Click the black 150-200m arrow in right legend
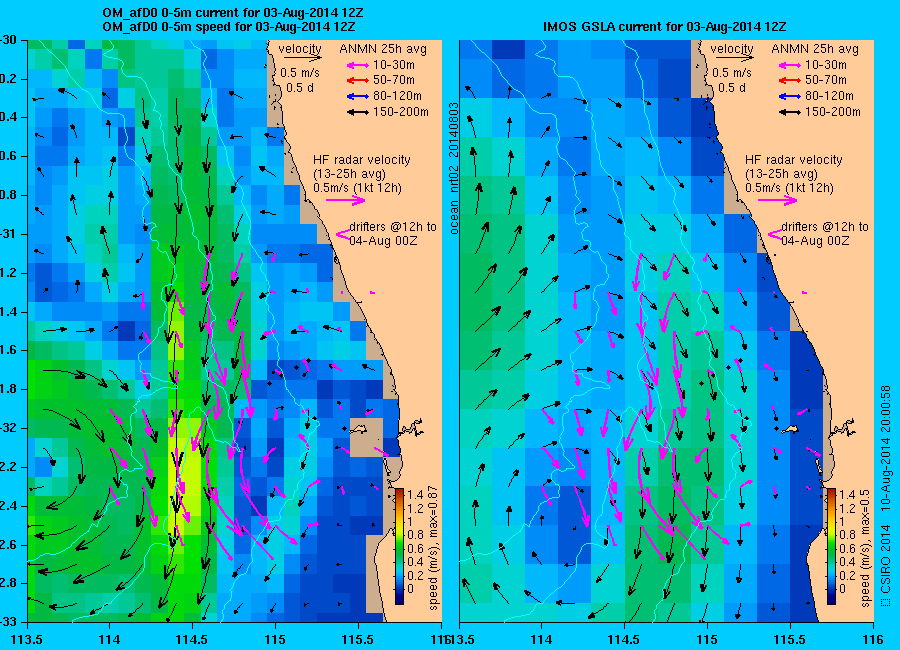This screenshot has height=650, width=900. pos(790,113)
